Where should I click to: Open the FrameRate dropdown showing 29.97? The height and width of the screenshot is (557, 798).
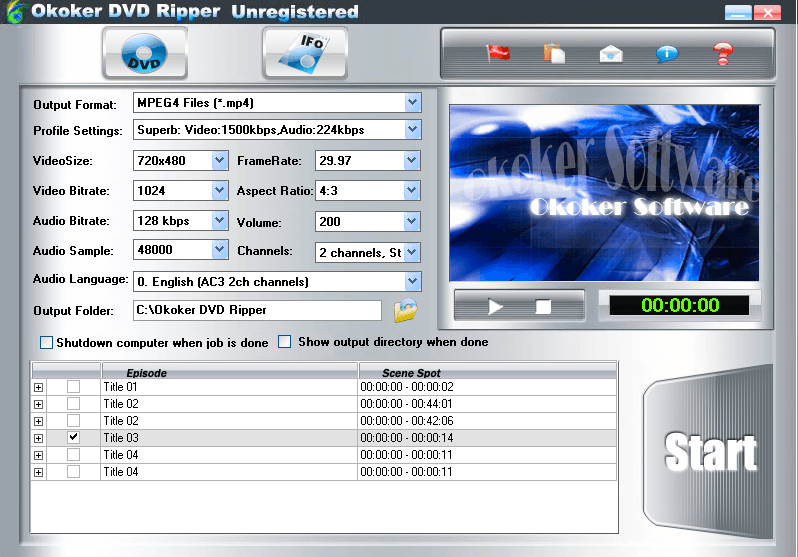pos(412,160)
